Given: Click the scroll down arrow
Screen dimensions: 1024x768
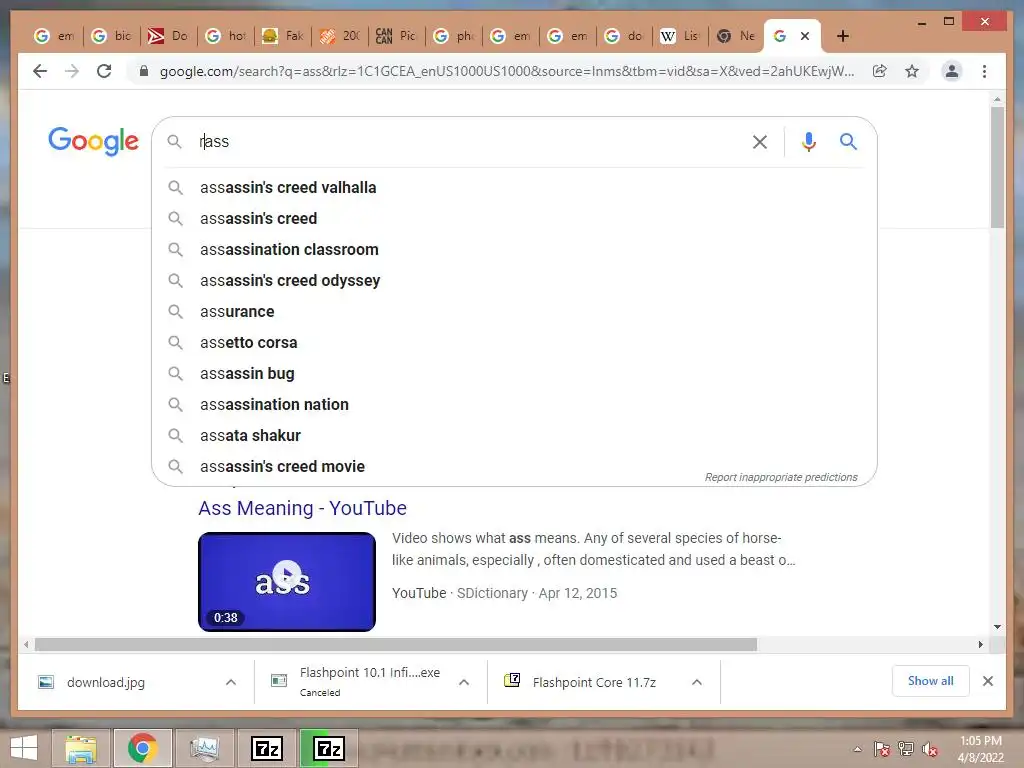Looking at the screenshot, I should point(997,627).
